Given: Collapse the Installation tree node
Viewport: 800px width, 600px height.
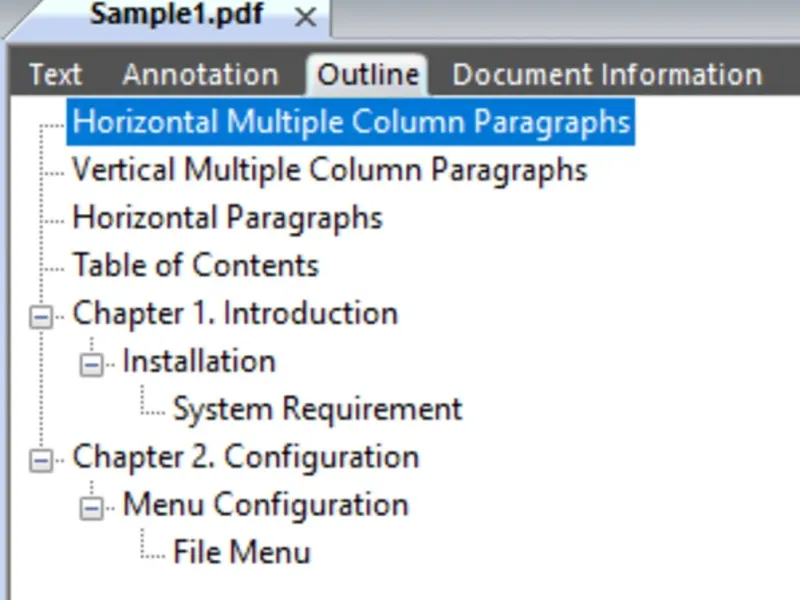Looking at the screenshot, I should (91, 364).
